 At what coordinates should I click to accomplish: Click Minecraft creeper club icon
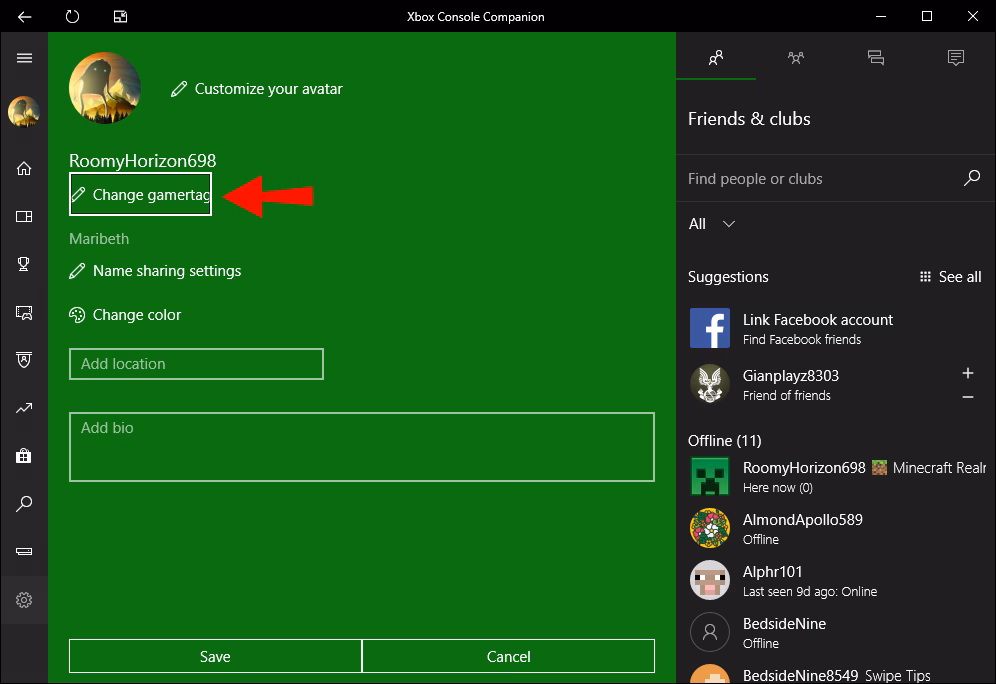[x=710, y=476]
